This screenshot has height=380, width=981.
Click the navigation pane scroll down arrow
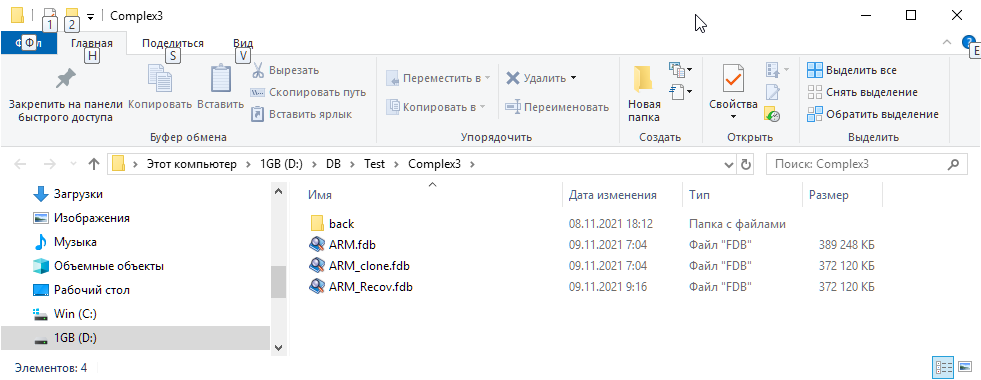tap(278, 348)
